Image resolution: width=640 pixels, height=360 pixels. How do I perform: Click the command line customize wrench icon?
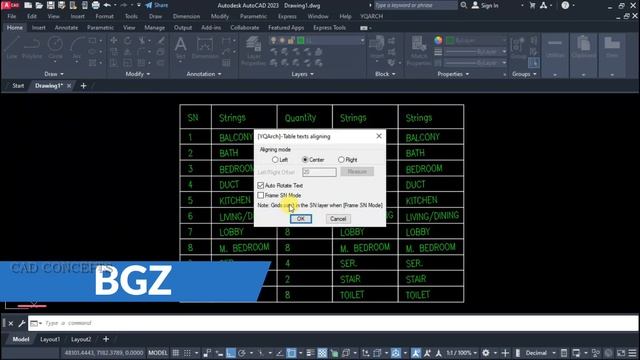coord(22,323)
